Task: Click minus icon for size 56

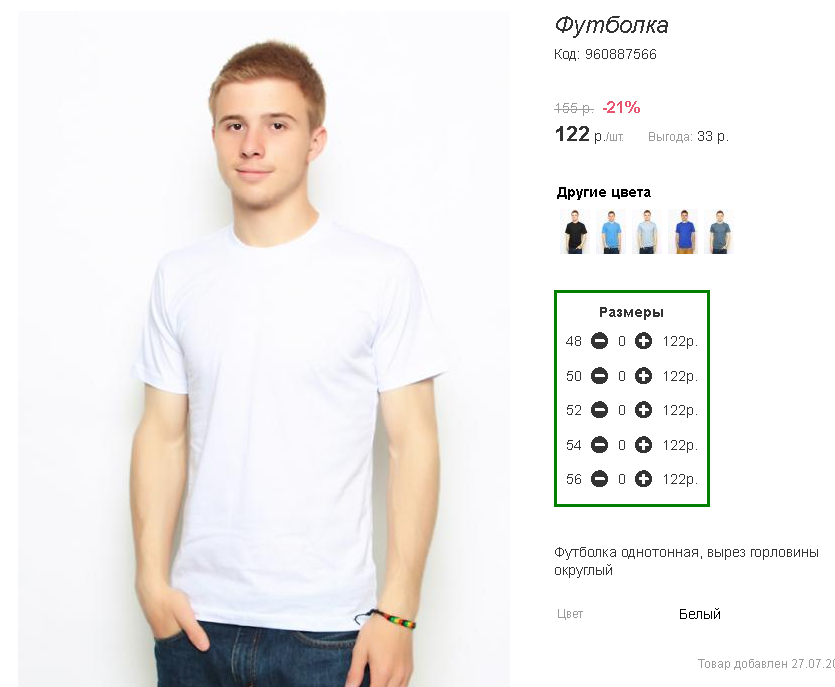Action: pos(600,479)
